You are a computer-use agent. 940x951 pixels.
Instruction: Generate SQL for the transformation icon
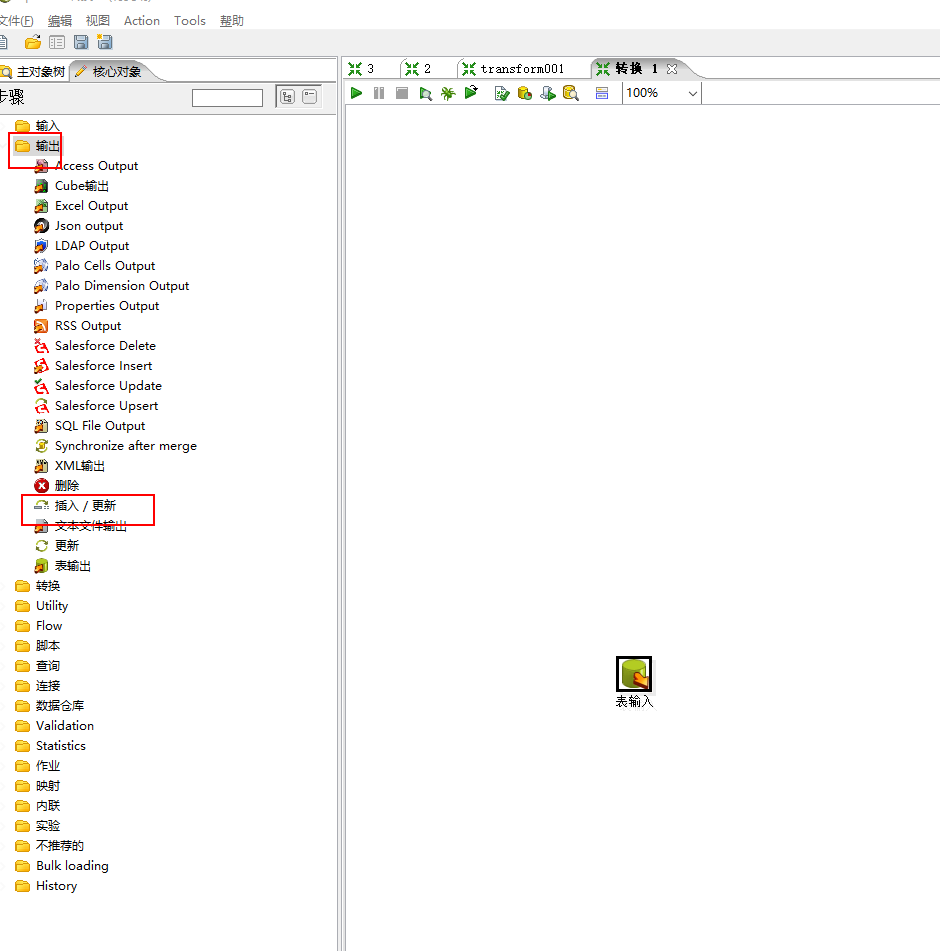point(548,93)
